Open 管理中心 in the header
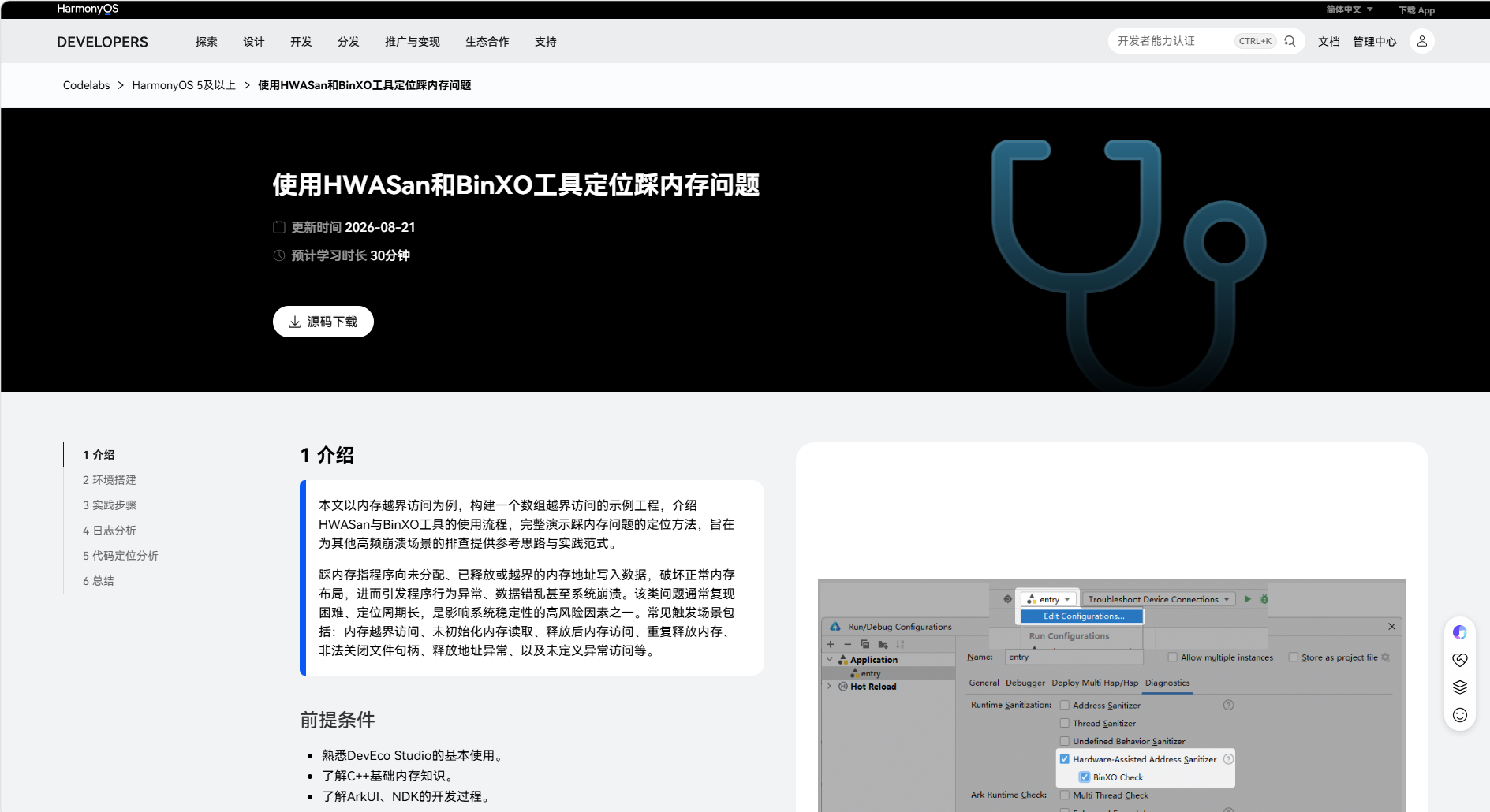The height and width of the screenshot is (812, 1490). [x=1375, y=42]
